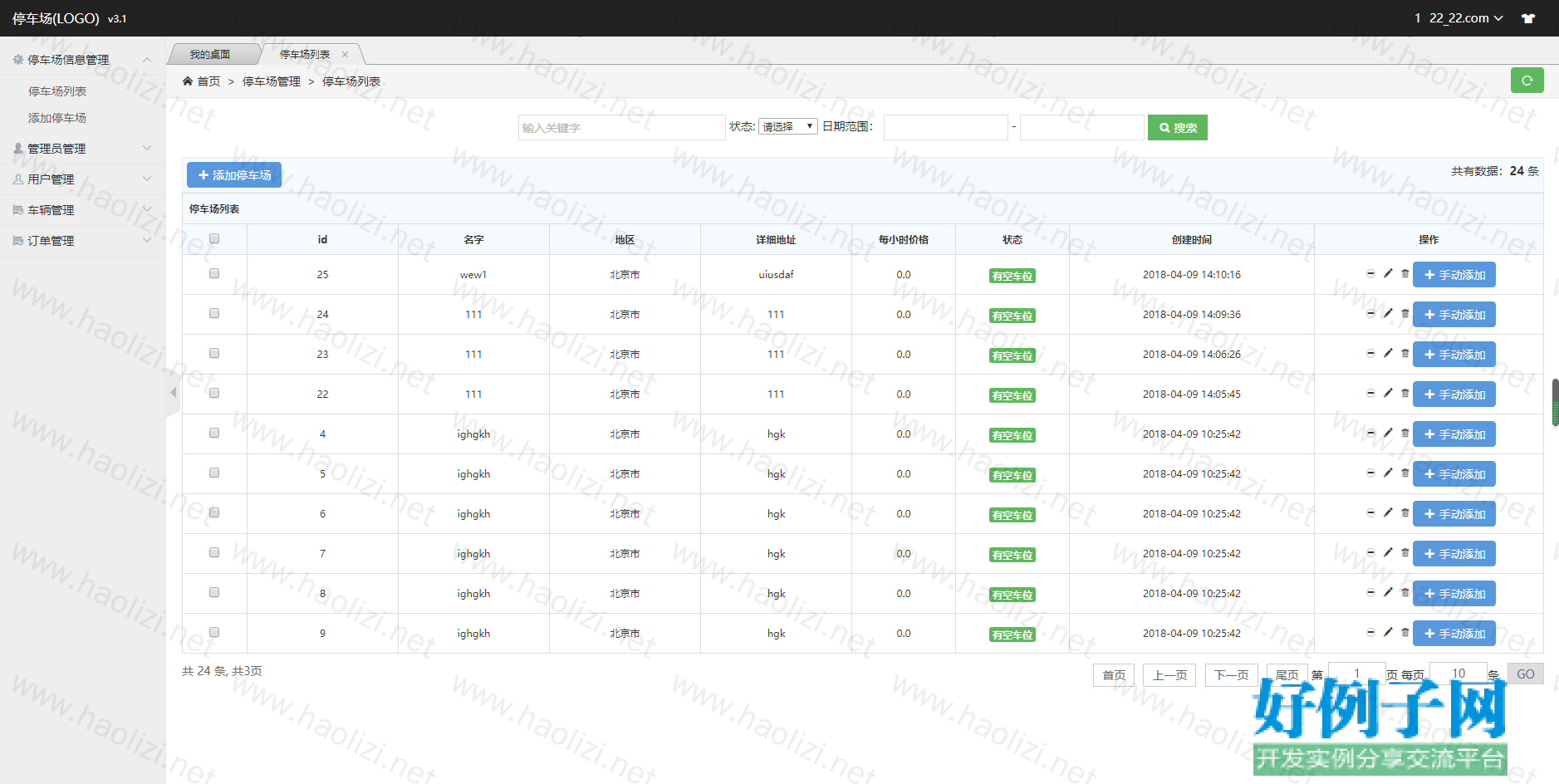
Task: Check the checkbox for row id 25
Action: click(214, 274)
